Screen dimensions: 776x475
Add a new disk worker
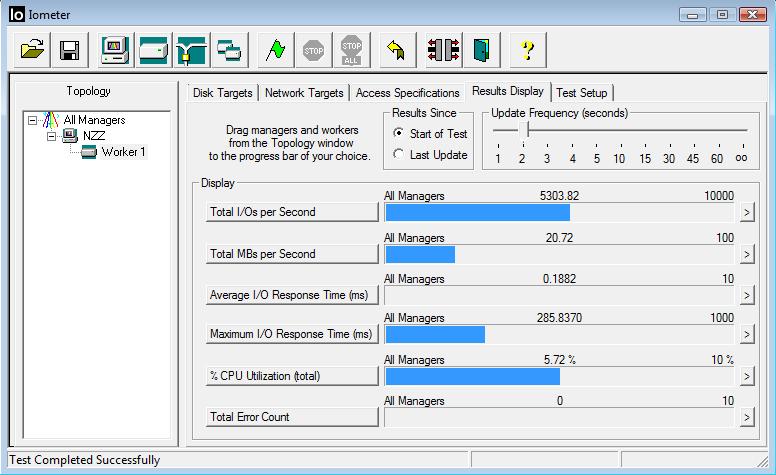153,50
